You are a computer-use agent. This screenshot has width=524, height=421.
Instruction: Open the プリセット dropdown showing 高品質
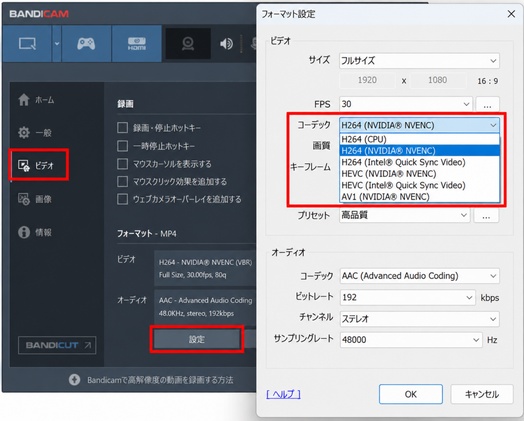tap(404, 215)
